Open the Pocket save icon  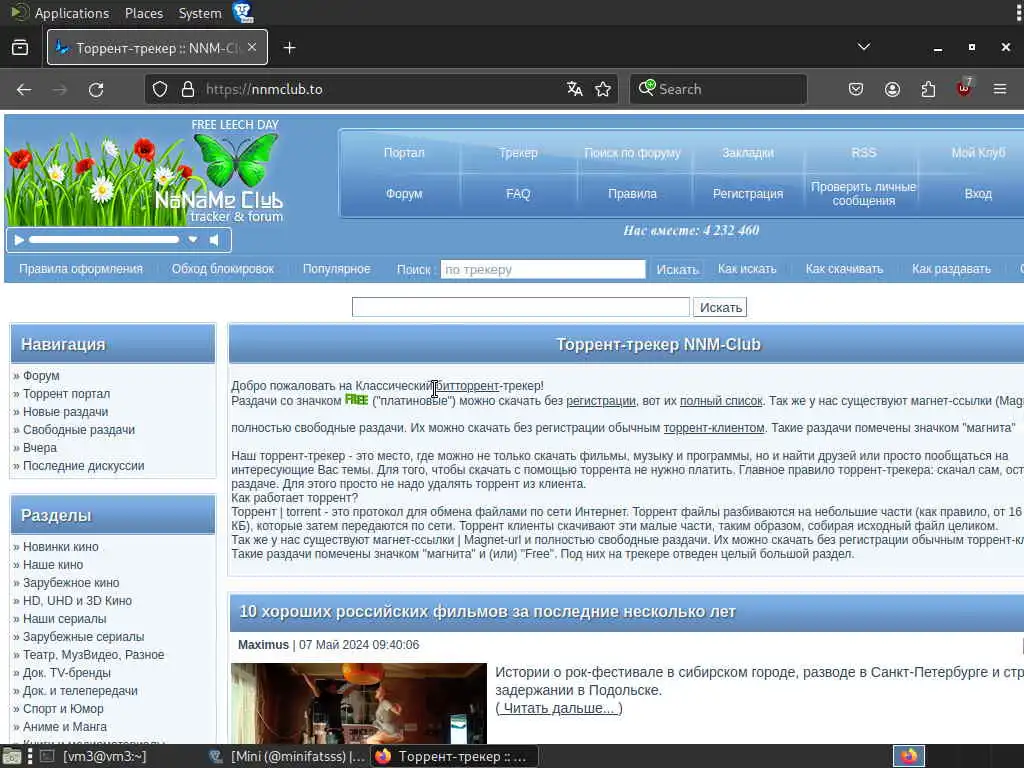(856, 89)
